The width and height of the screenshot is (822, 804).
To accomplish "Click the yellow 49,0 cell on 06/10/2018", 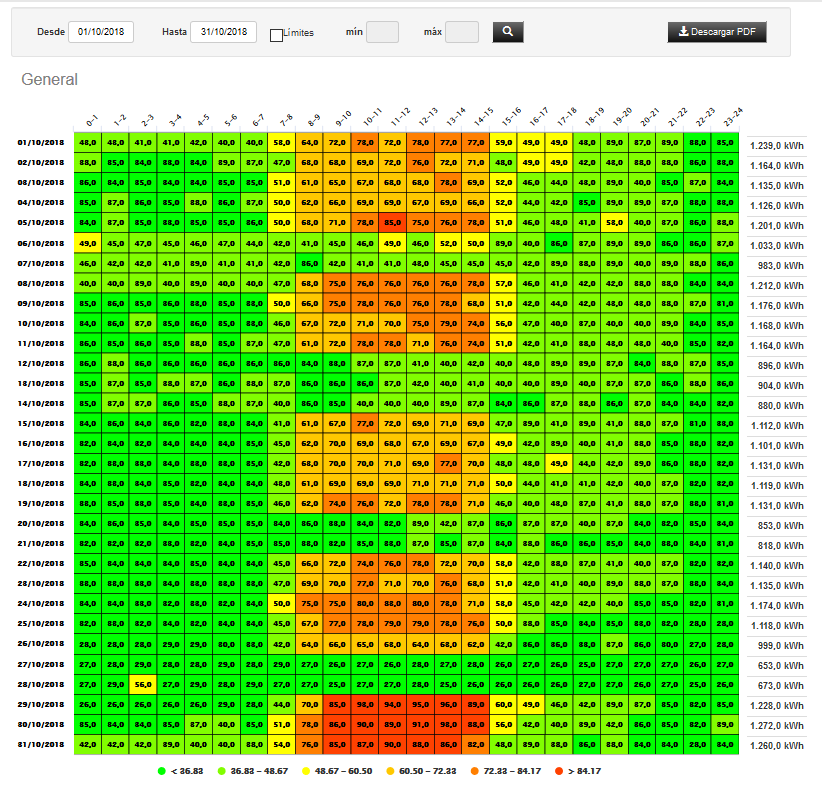I will click(87, 243).
